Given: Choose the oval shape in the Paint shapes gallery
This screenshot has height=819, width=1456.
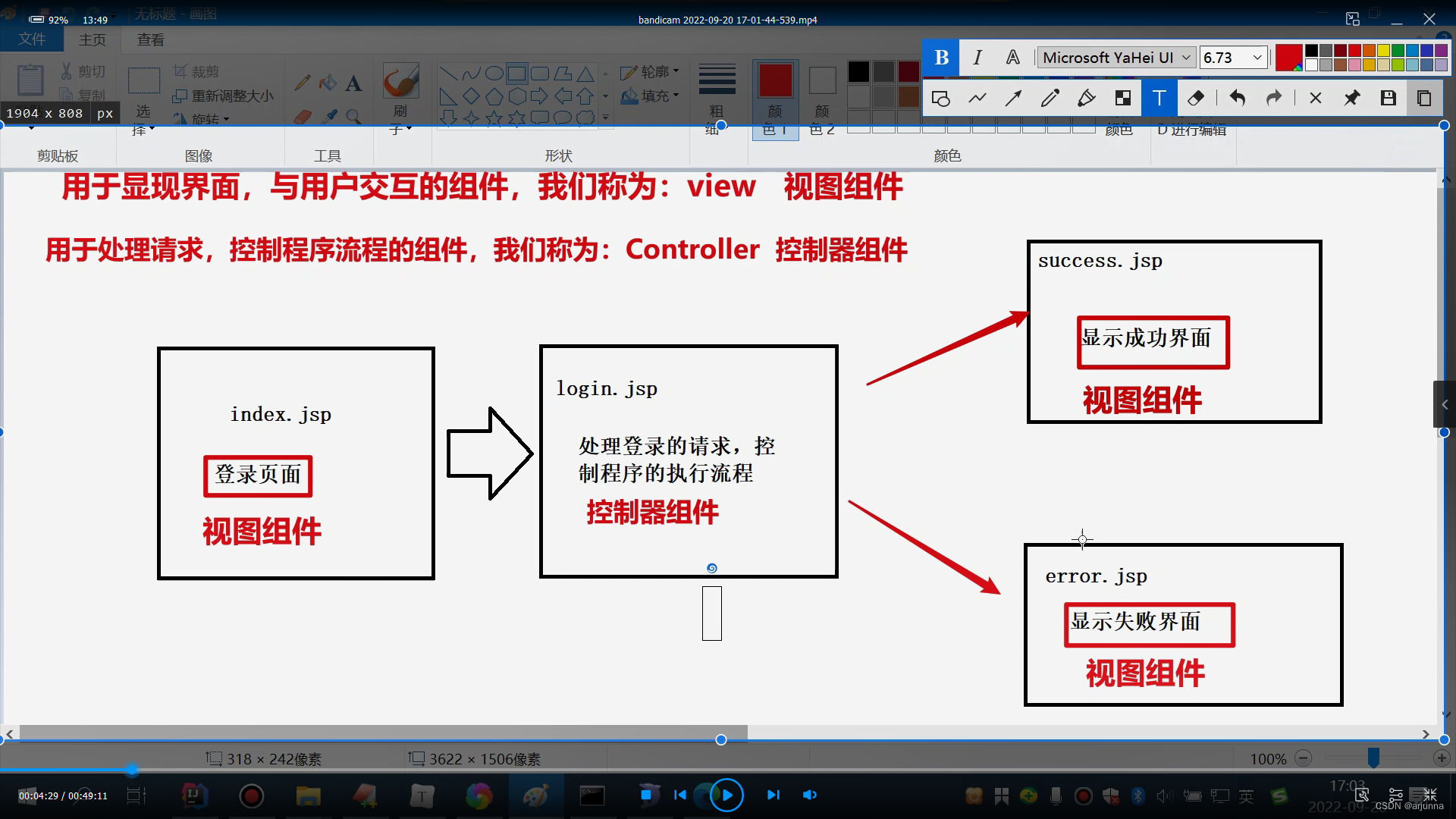Looking at the screenshot, I should click(494, 74).
